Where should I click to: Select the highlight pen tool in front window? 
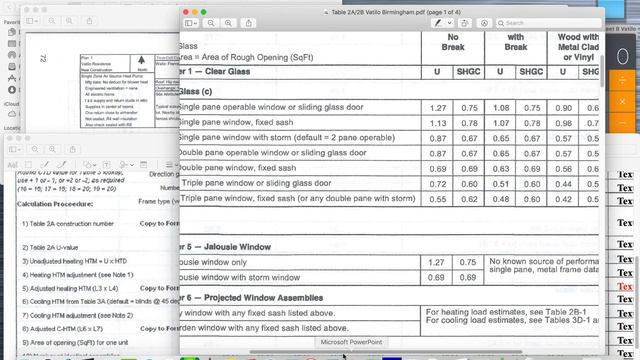[438, 23]
